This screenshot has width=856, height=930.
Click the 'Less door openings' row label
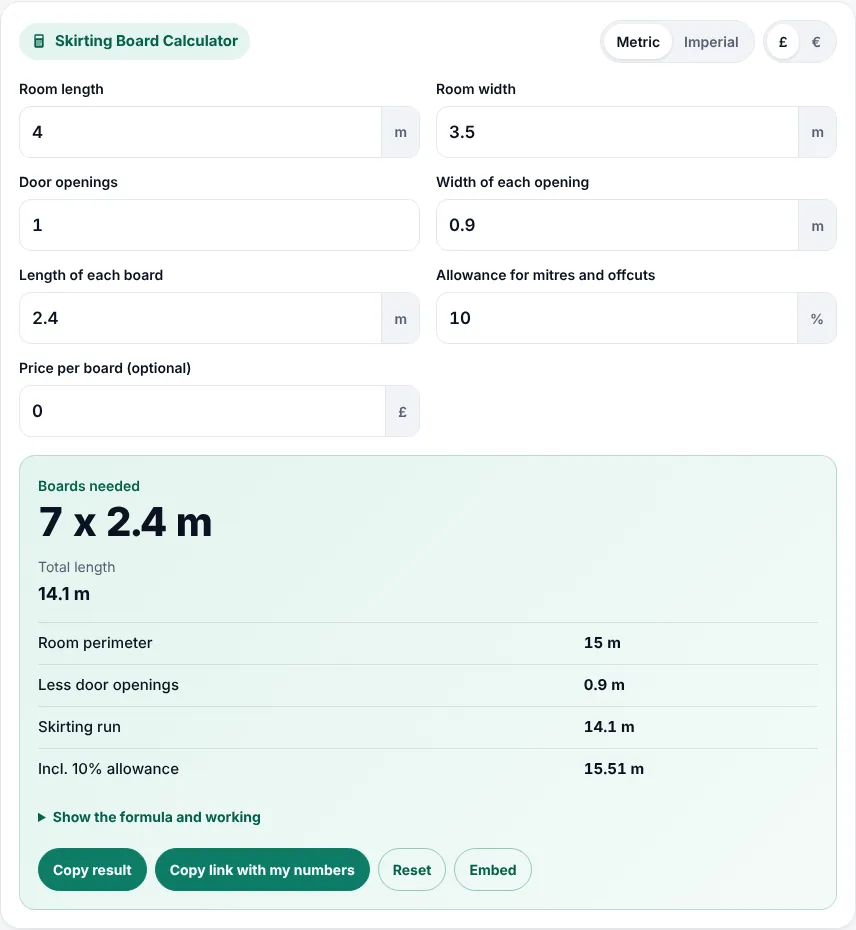108,685
